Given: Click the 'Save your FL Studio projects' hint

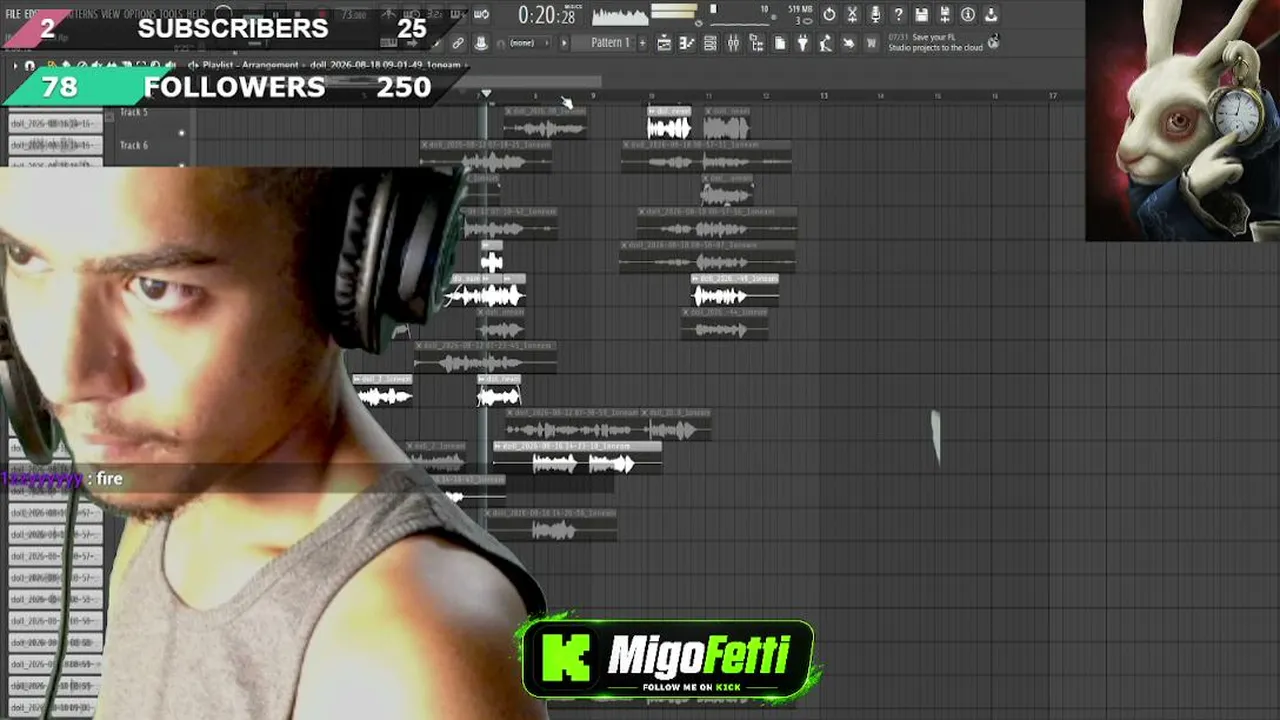Looking at the screenshot, I should [936, 42].
